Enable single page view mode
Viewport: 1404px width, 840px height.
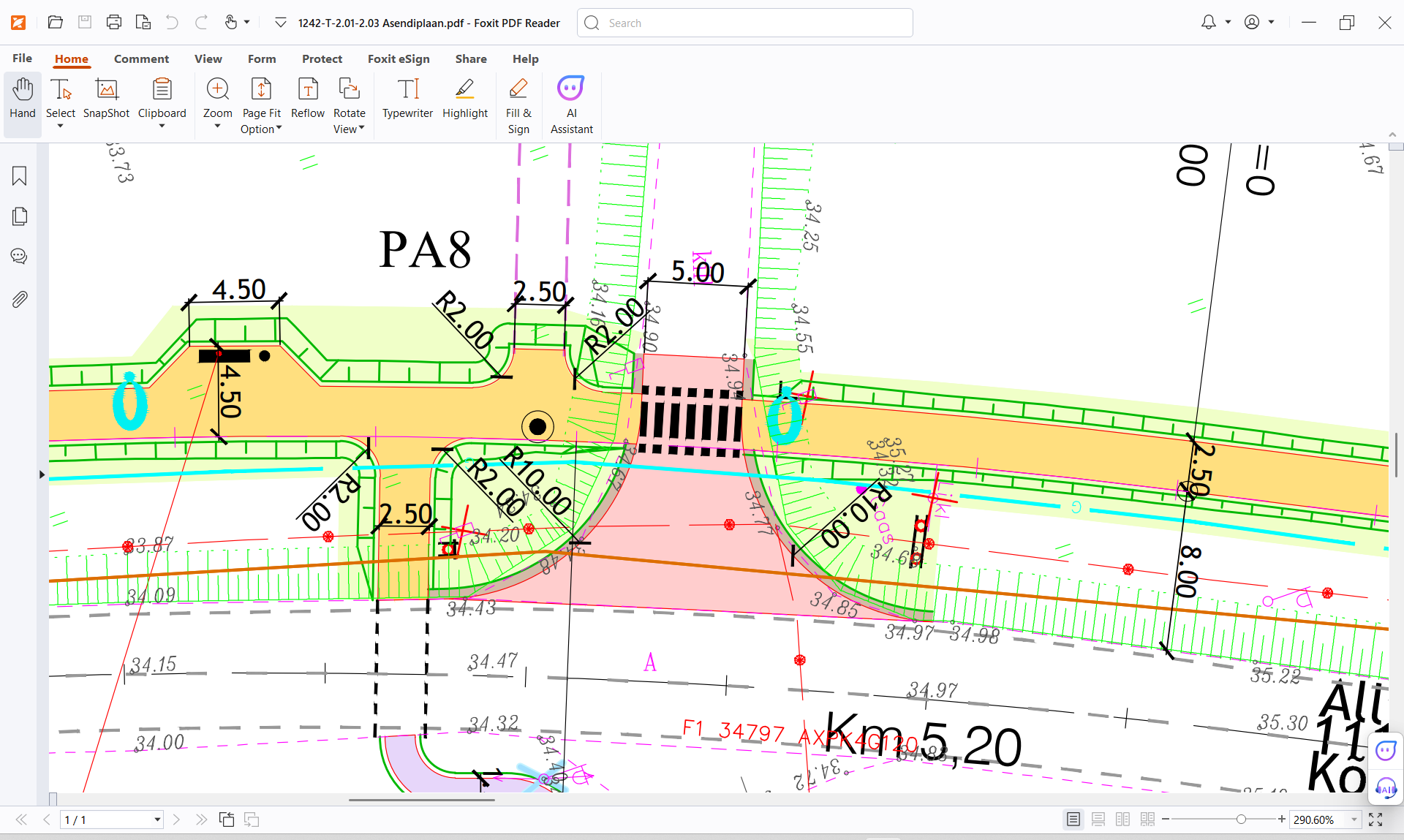coord(1073,820)
